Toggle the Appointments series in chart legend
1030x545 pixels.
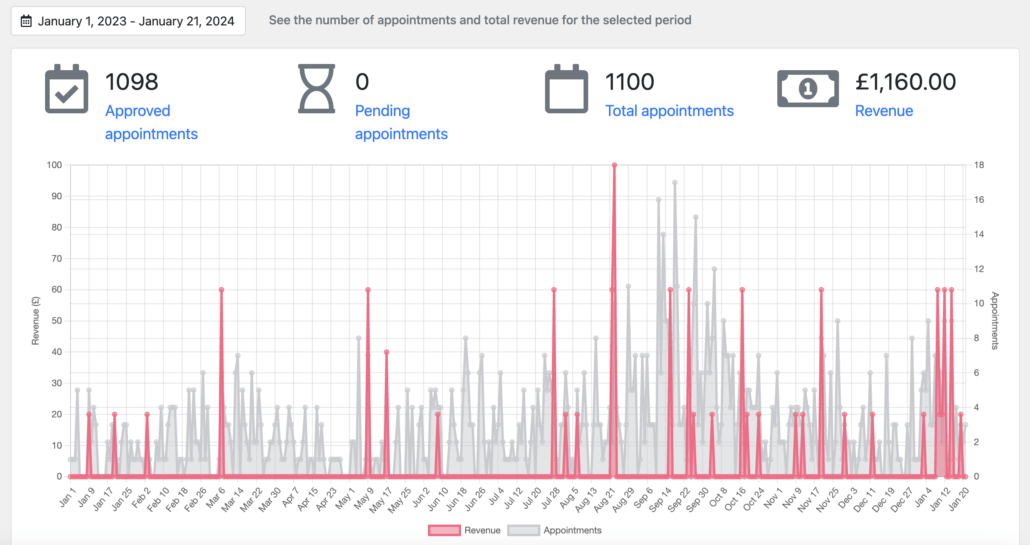pyautogui.click(x=555, y=531)
